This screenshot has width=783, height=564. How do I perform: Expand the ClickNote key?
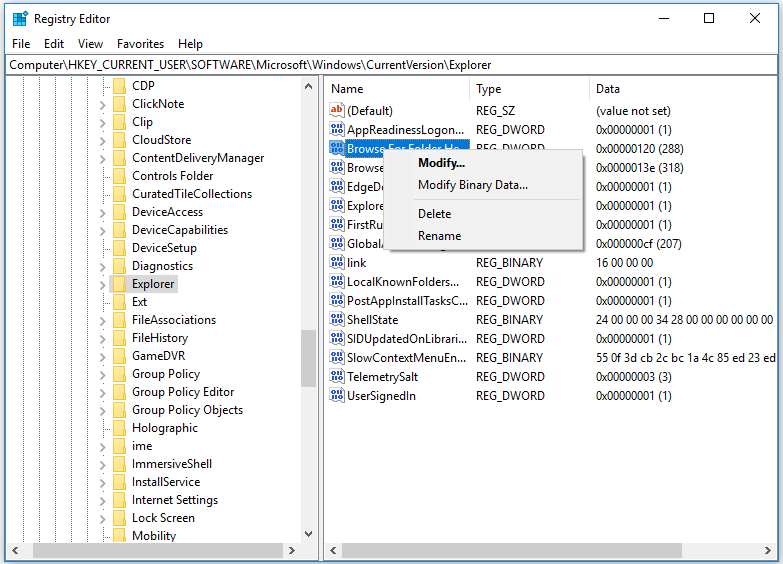(102, 104)
